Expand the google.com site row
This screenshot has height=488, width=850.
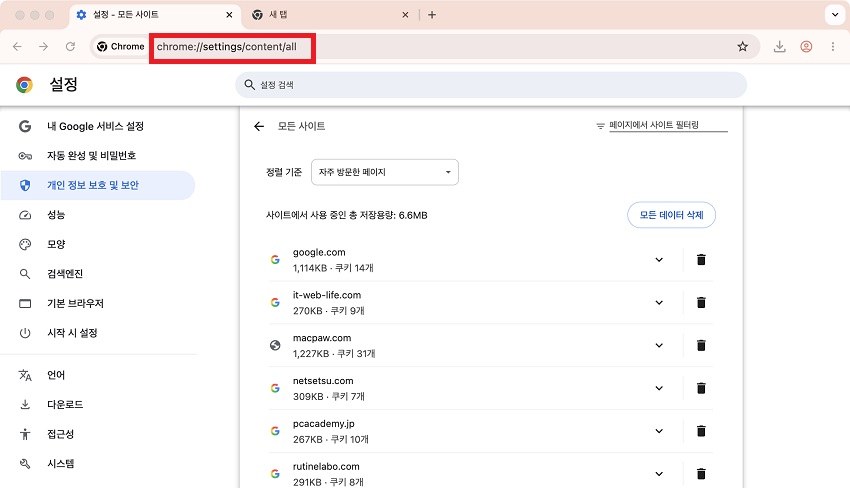coord(659,260)
